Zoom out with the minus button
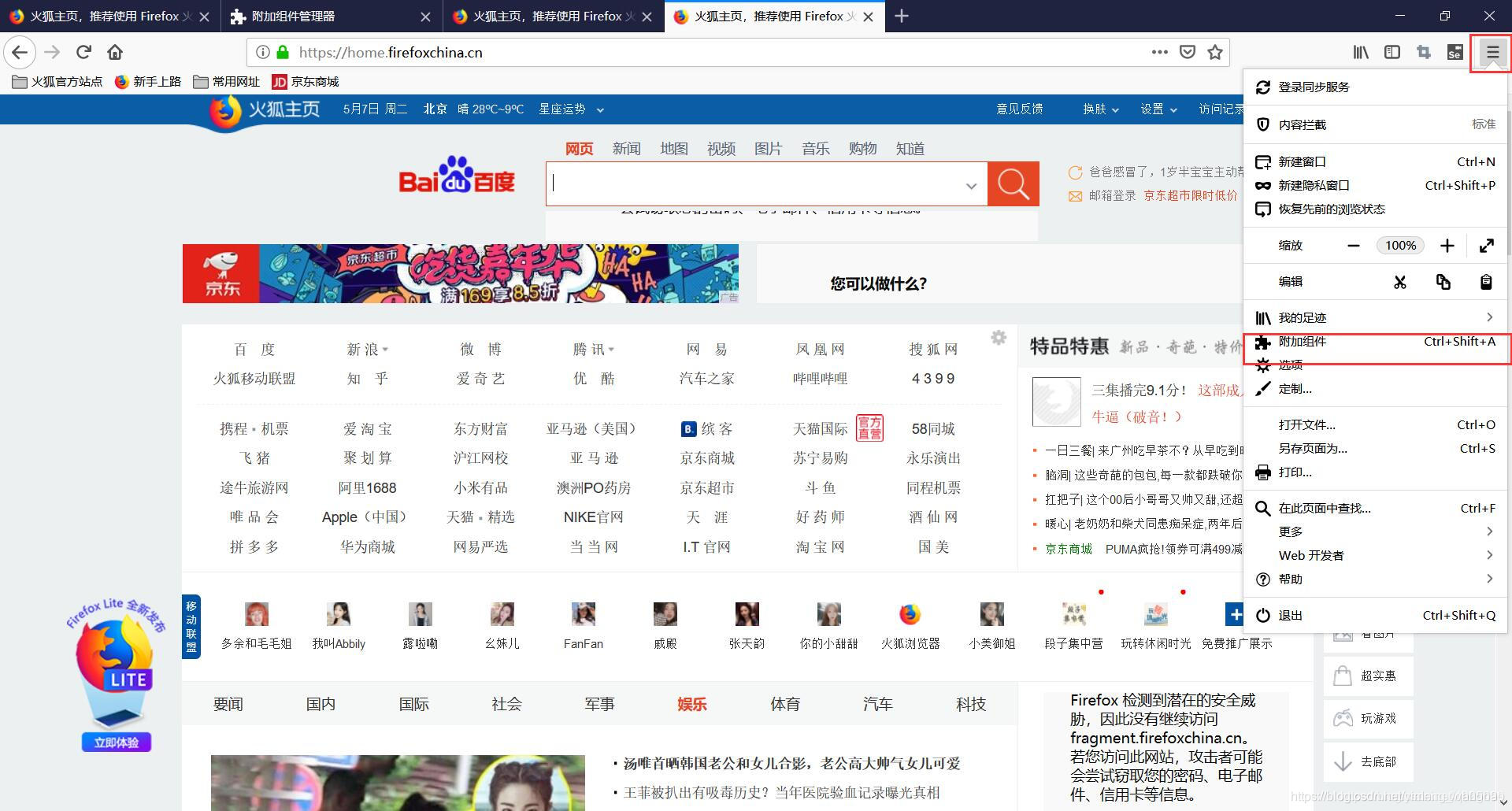 (x=1354, y=246)
